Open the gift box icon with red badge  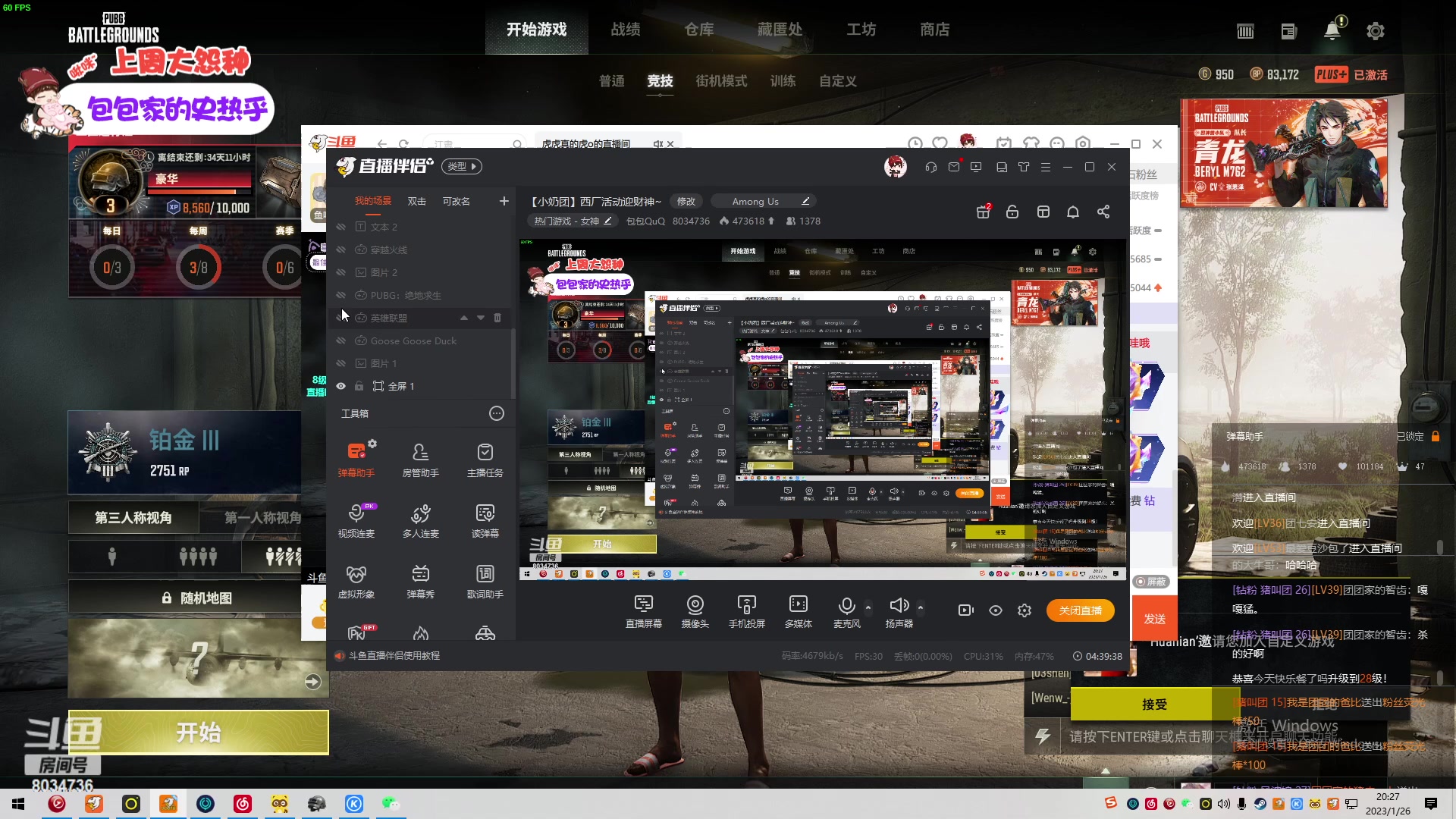984,212
